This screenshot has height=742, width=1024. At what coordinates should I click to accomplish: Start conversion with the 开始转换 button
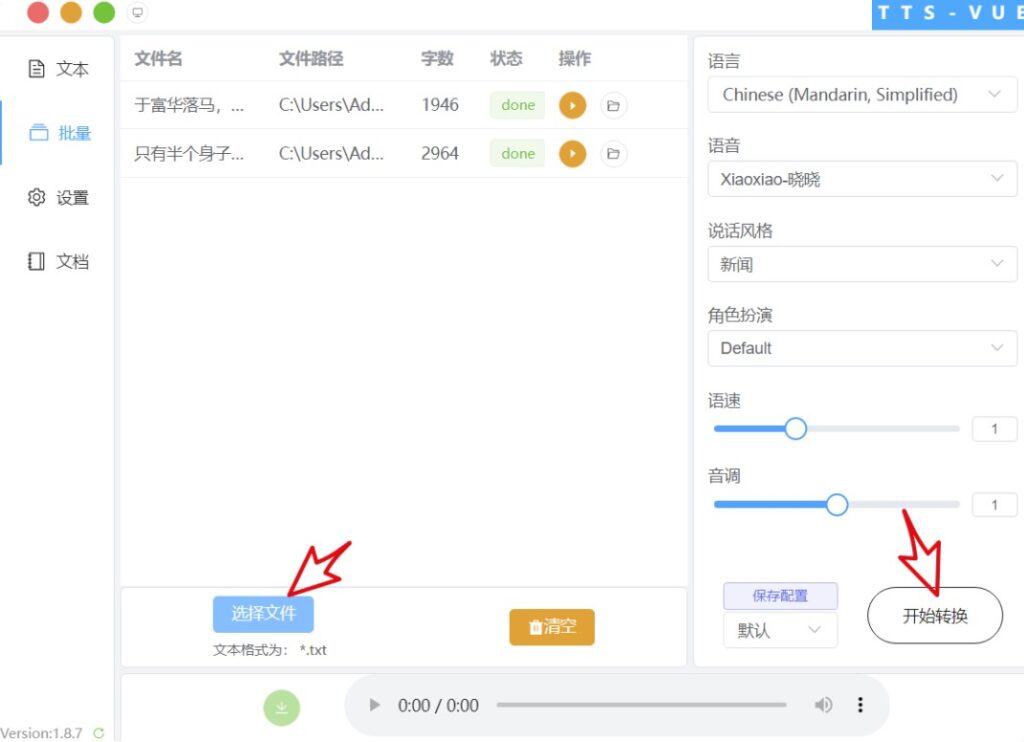tap(934, 616)
